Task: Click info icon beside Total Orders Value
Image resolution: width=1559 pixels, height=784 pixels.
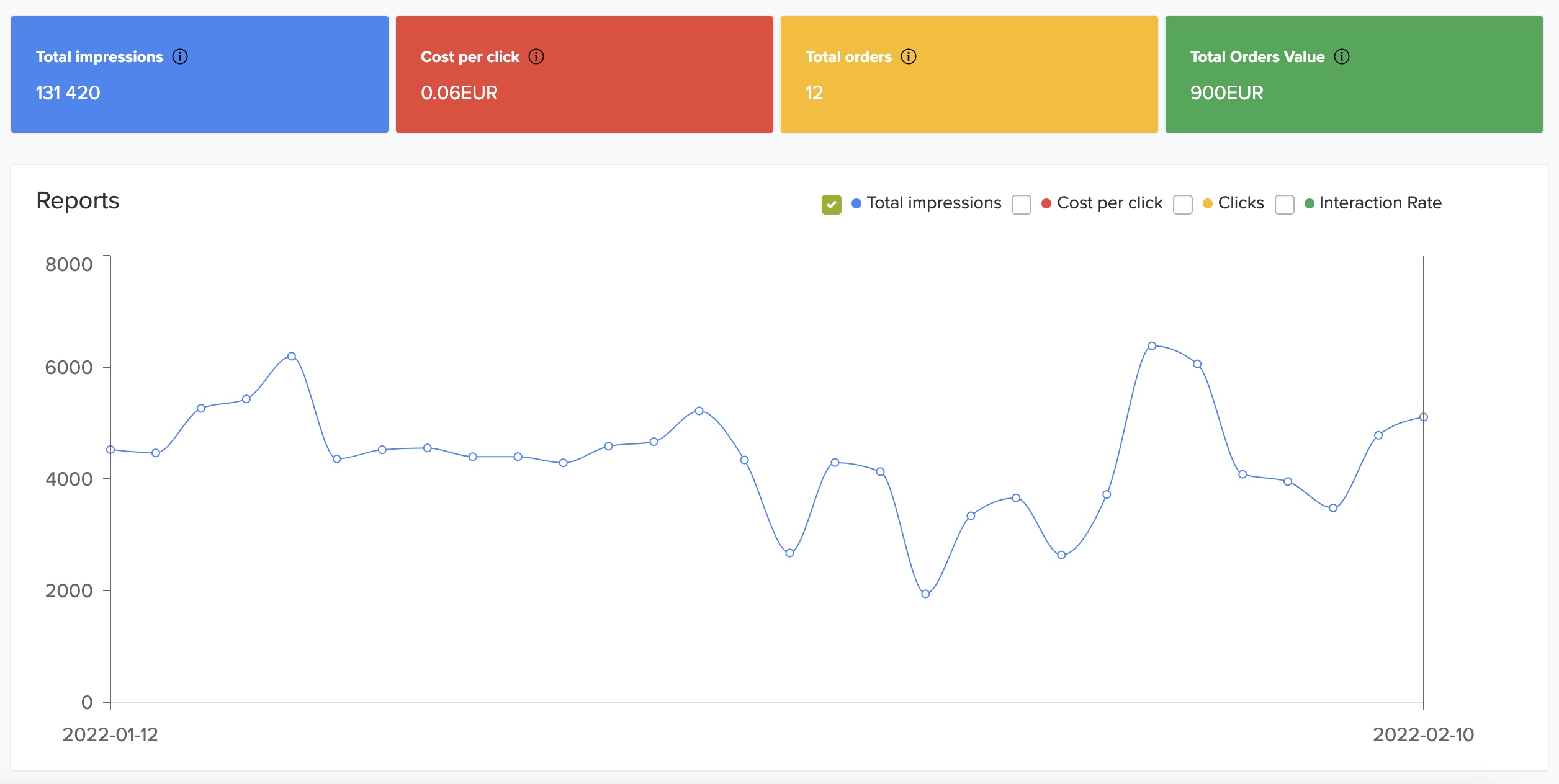Action: [x=1342, y=56]
